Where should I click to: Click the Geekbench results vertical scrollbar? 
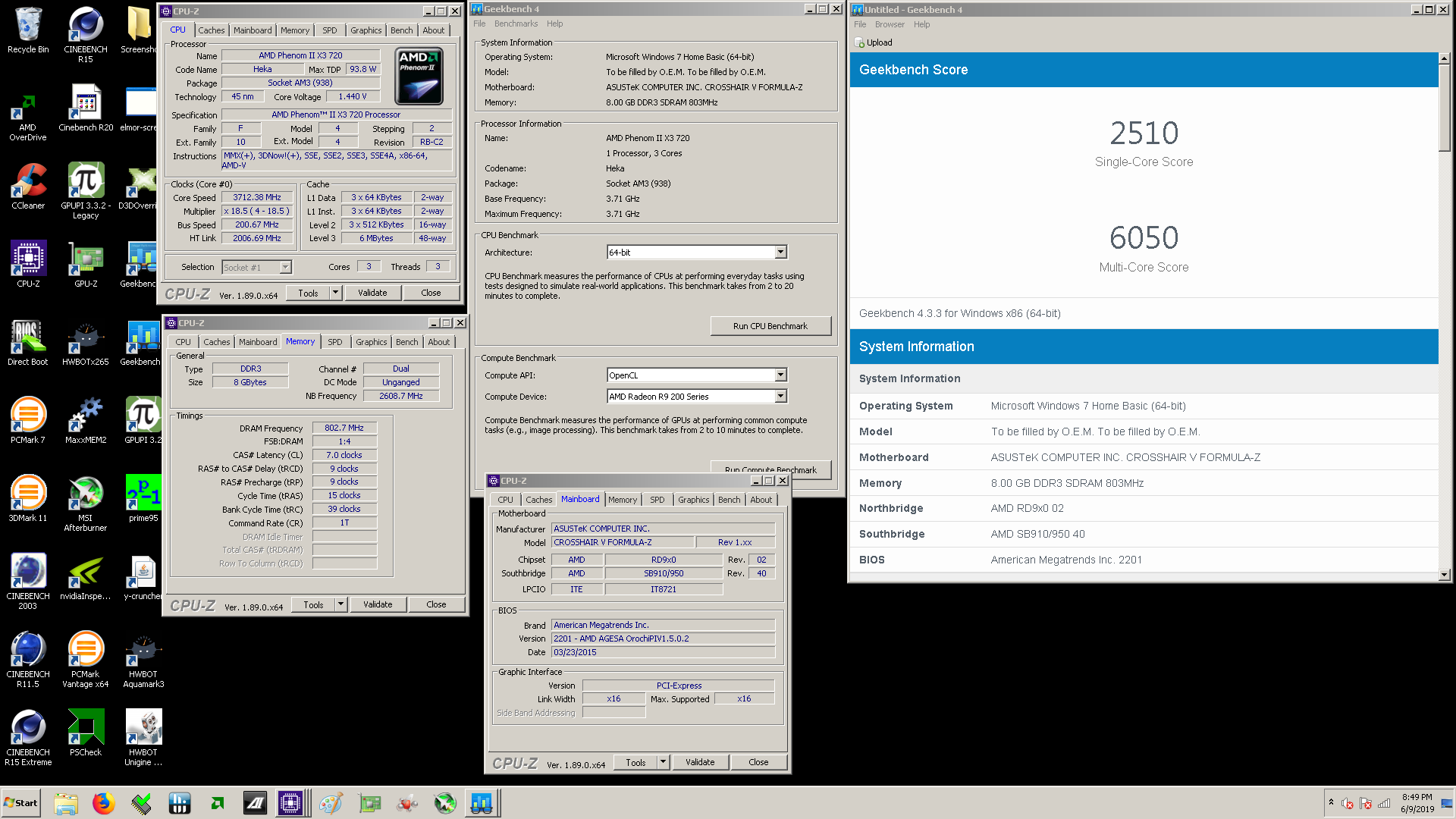[1444, 107]
